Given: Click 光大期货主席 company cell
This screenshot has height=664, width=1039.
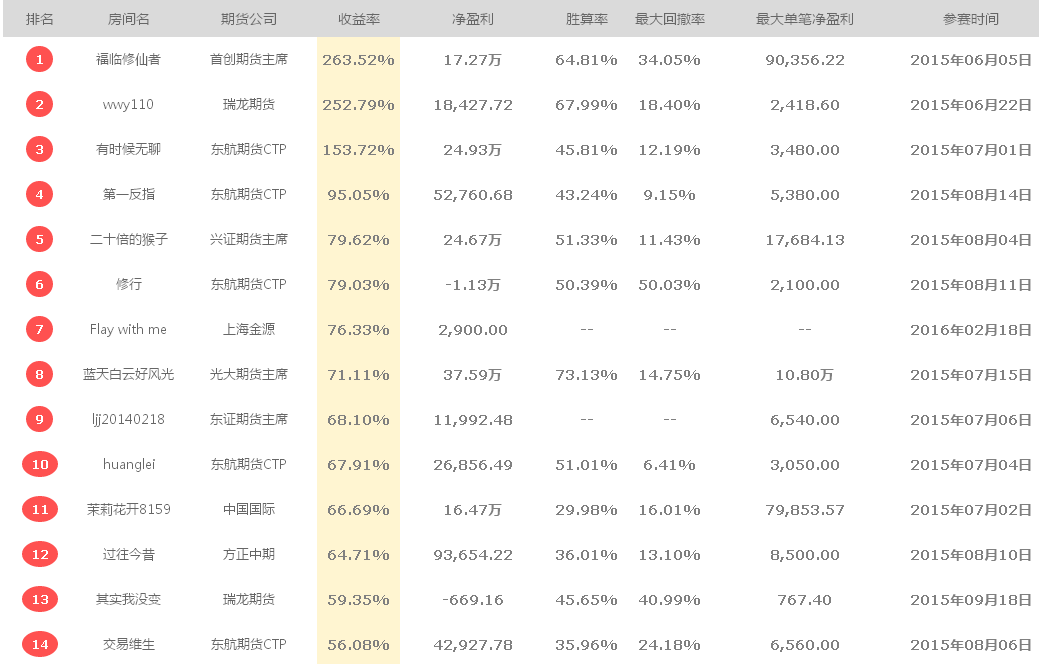Looking at the screenshot, I should (248, 374).
